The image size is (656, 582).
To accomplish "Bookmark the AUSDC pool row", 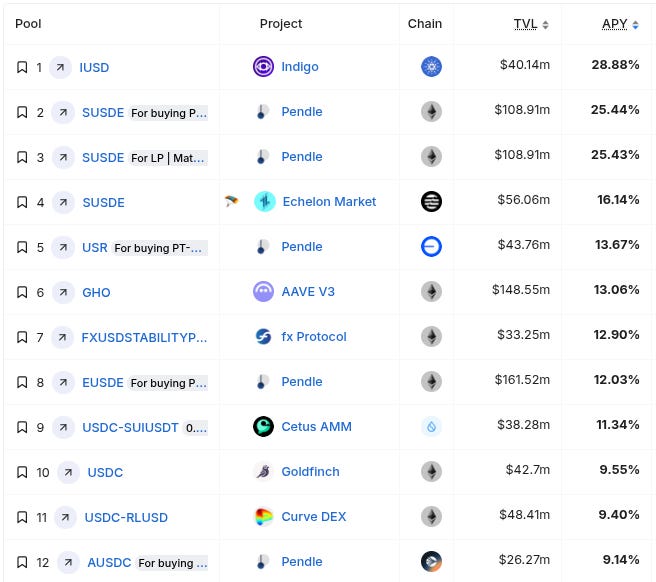I will click(22, 562).
